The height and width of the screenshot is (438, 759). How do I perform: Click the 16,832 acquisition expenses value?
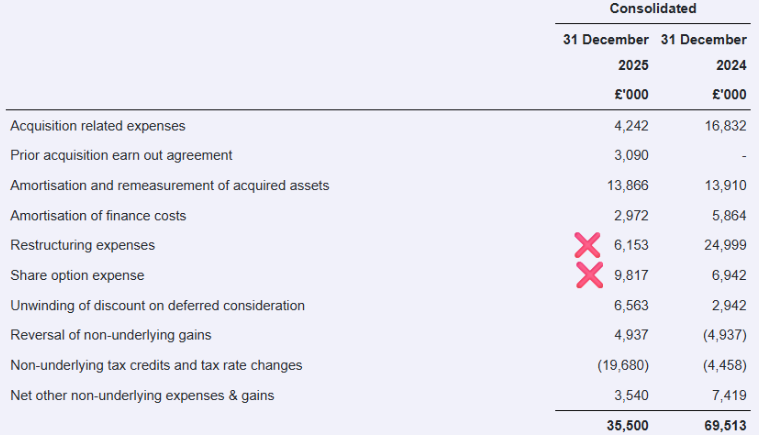coord(725,126)
